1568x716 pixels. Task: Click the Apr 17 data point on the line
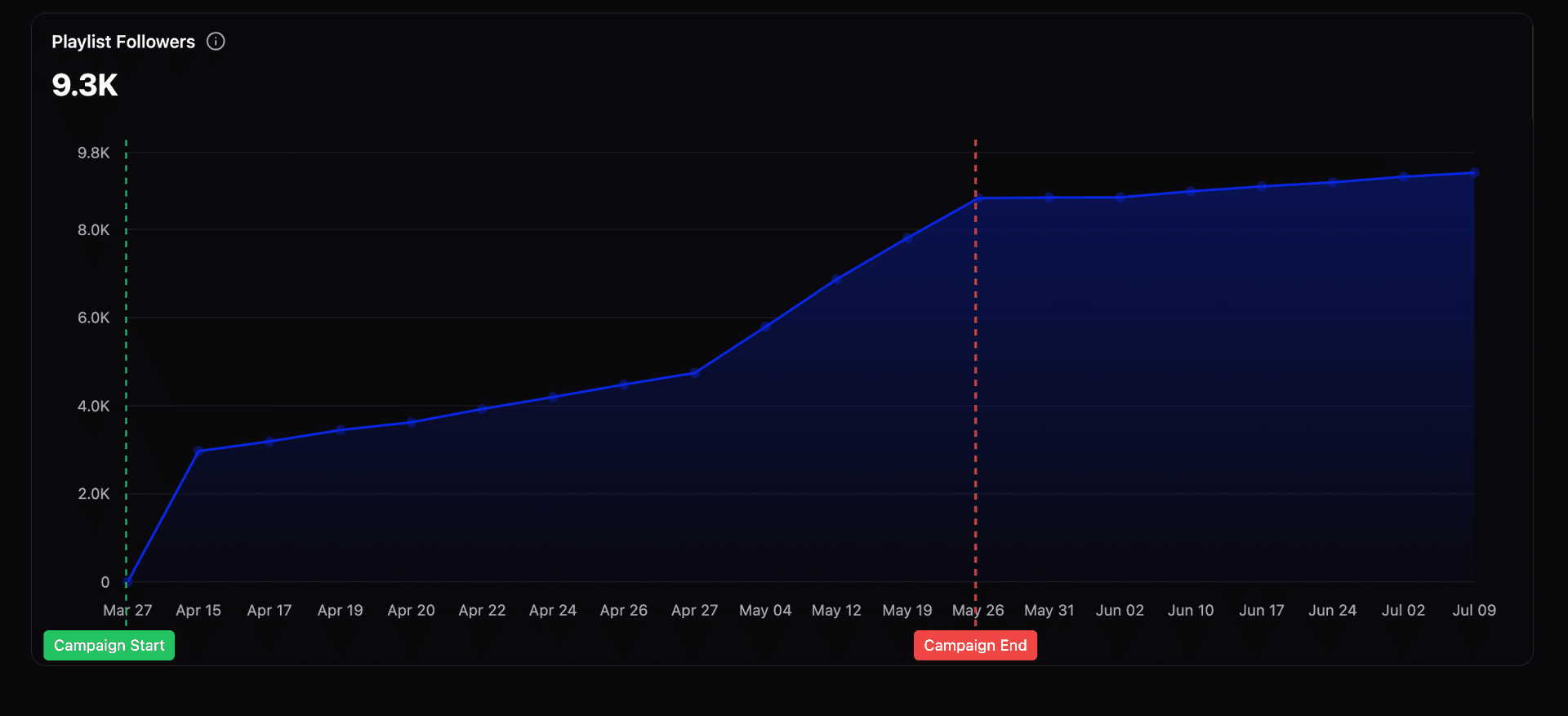pyautogui.click(x=269, y=442)
